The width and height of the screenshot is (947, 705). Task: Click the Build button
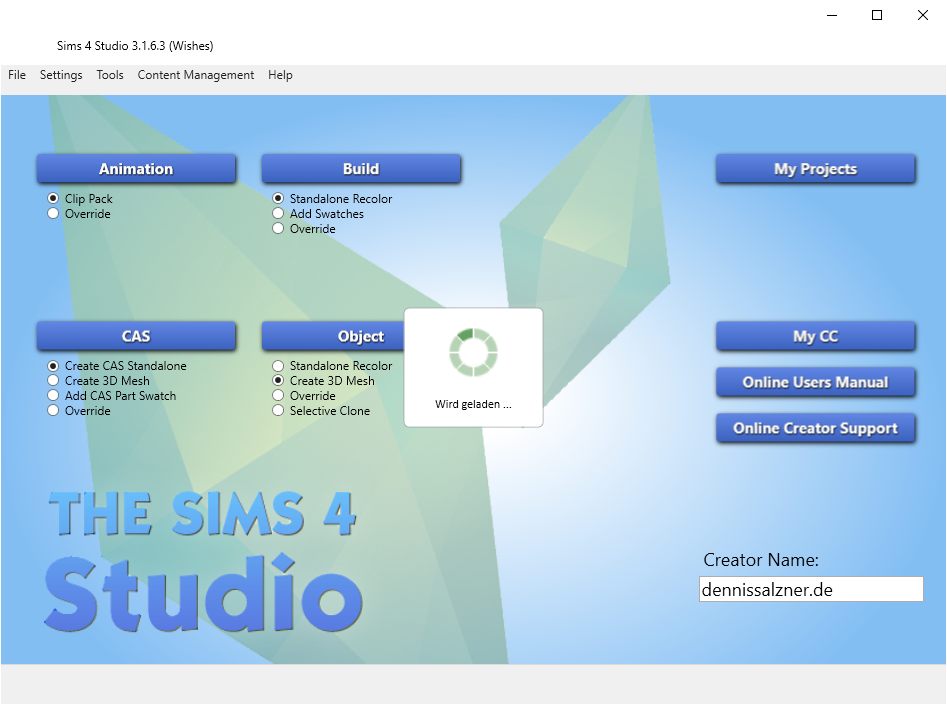tap(361, 169)
